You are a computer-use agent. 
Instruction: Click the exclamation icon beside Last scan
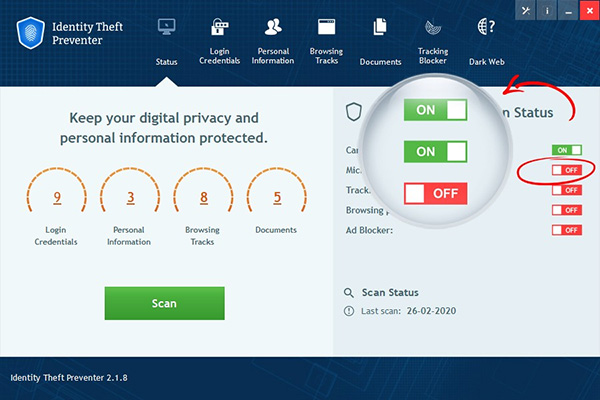[349, 311]
